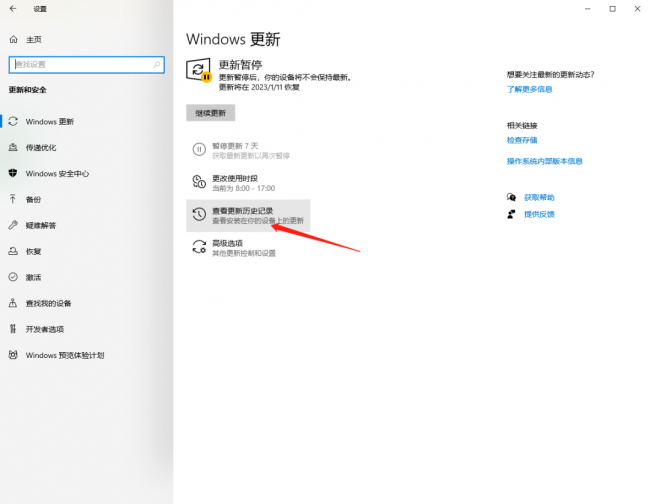
Task: Maximize the Settings window
Action: click(x=612, y=9)
